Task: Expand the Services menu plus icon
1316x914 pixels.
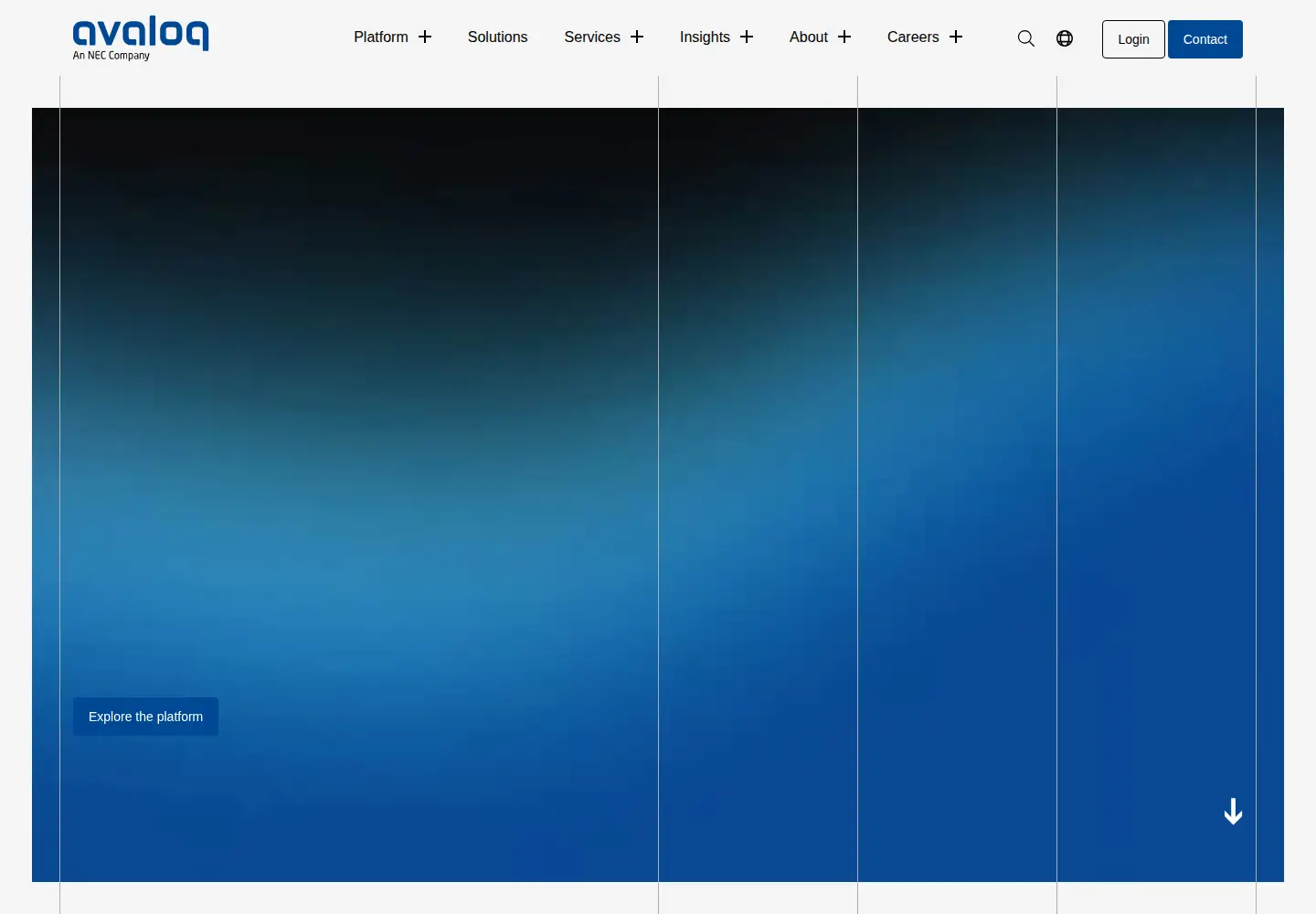Action: click(637, 37)
